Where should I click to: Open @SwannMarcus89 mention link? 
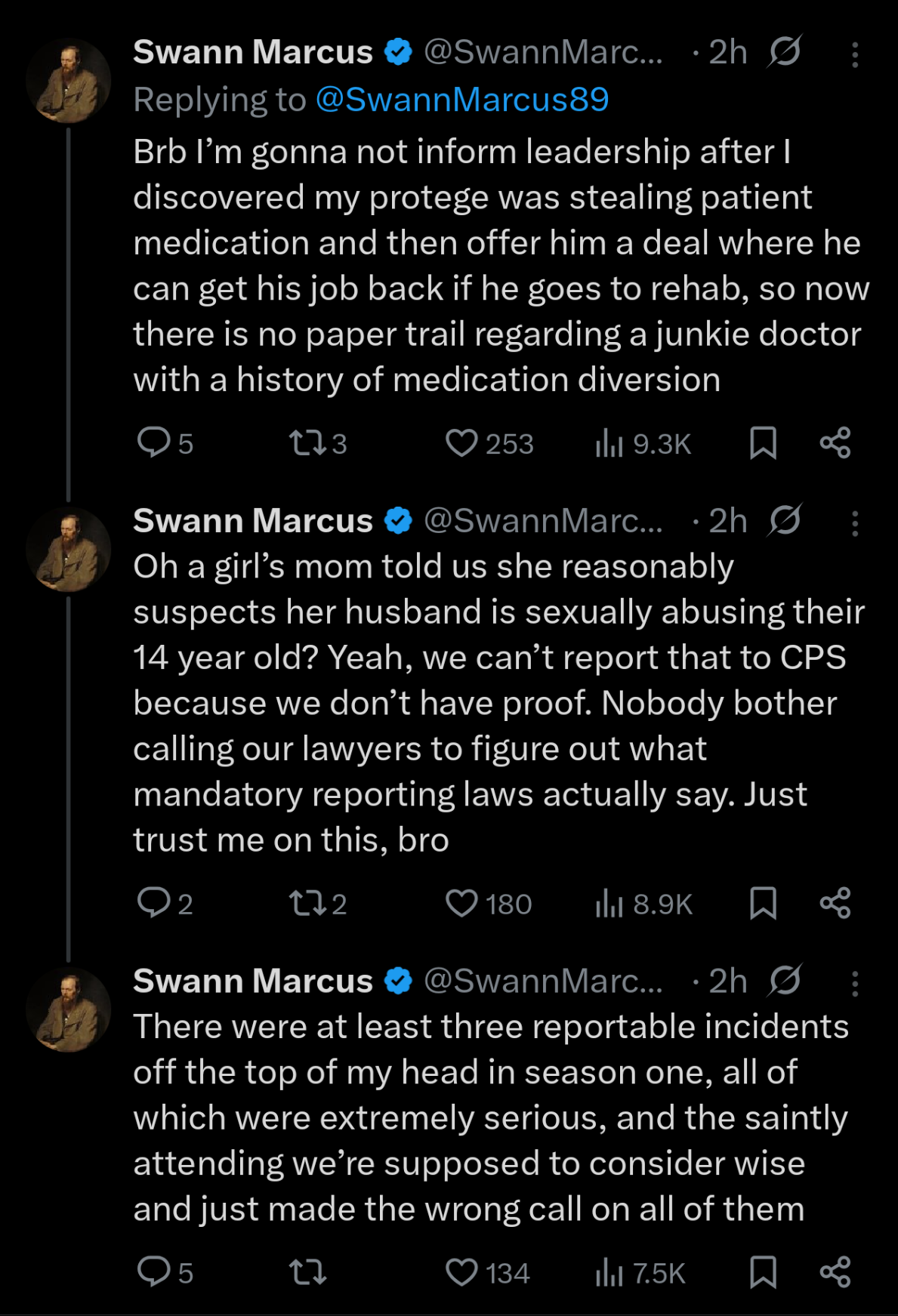[461, 100]
